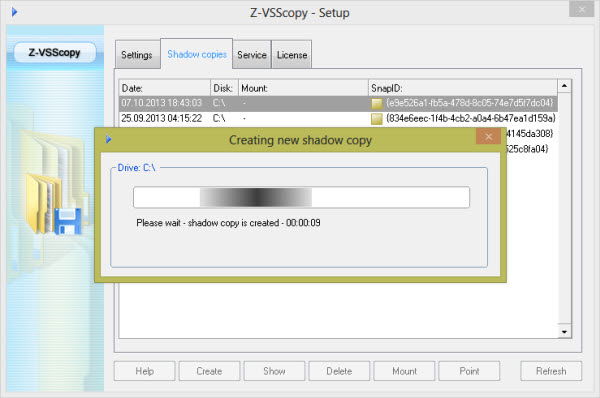This screenshot has width=600, height=398.
Task: Close the Creating new shadow copy dialog
Action: pyautogui.click(x=488, y=137)
